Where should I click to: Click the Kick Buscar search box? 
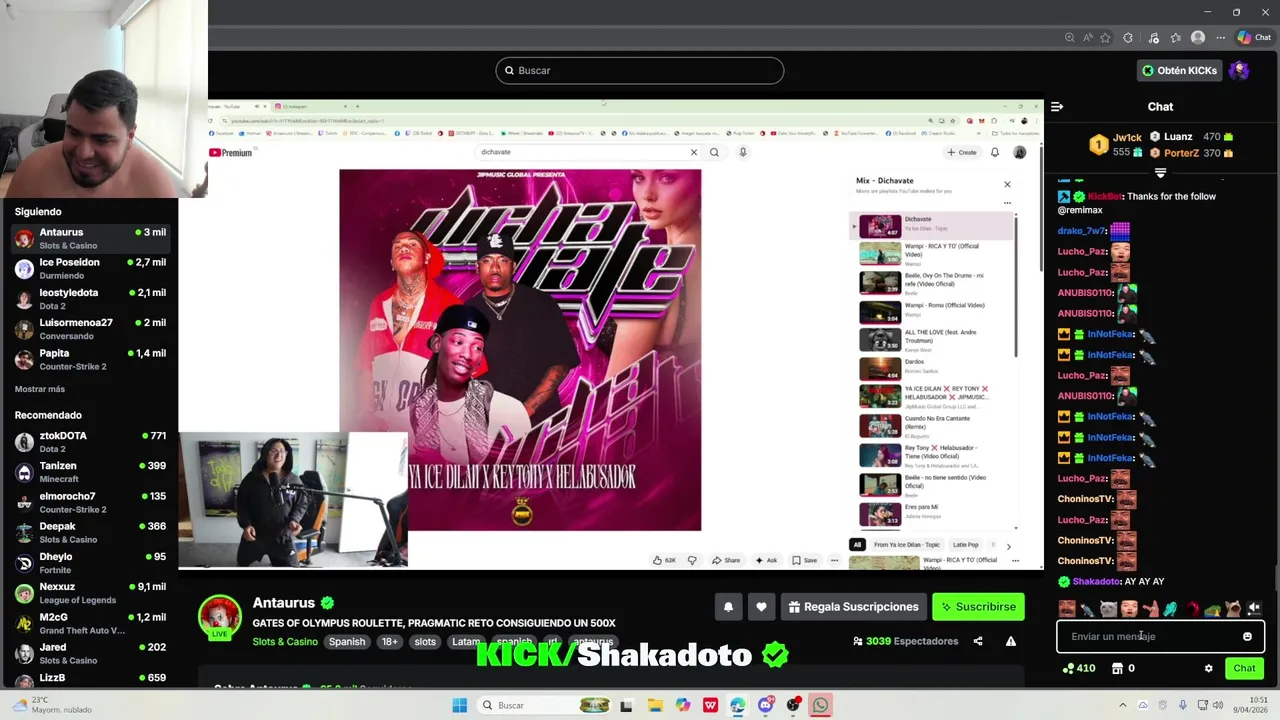click(x=640, y=70)
